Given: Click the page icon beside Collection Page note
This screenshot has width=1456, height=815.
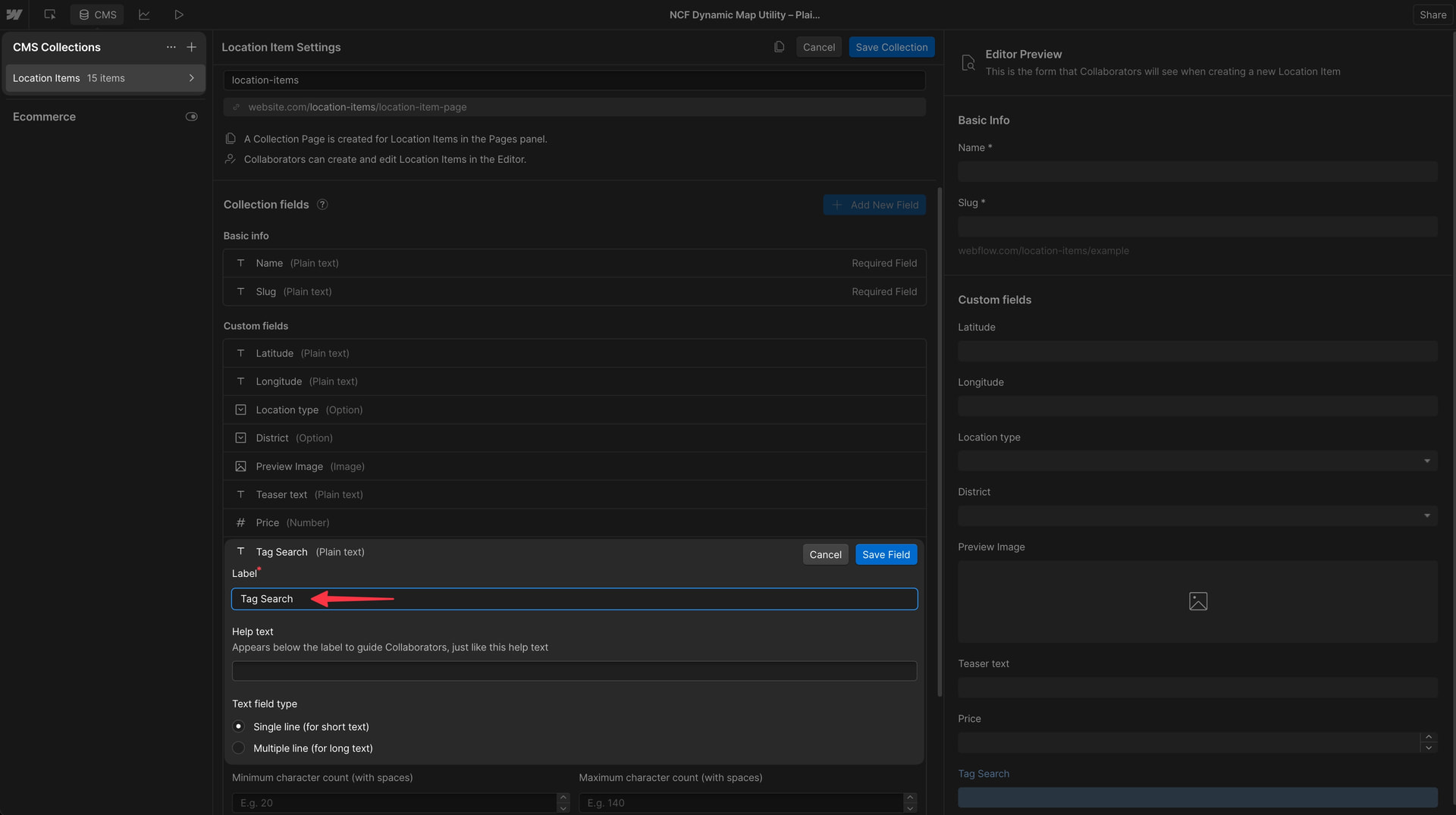Looking at the screenshot, I should 231,139.
